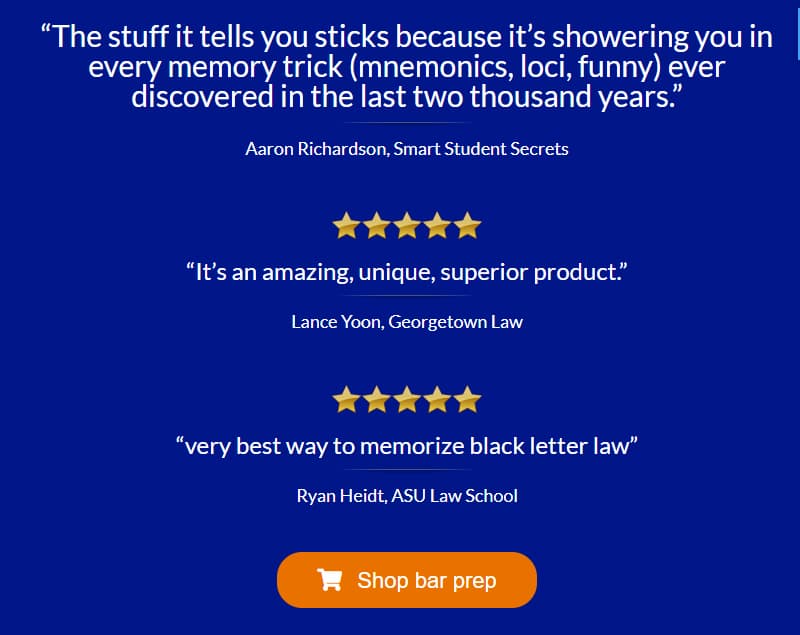
Task: Select middle star above Lance Yoon's review
Action: [407, 226]
